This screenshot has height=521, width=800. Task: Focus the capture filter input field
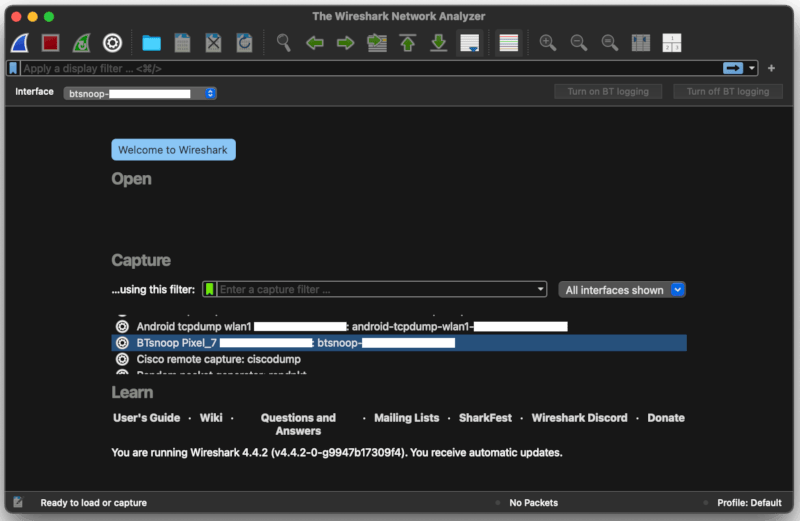376,289
